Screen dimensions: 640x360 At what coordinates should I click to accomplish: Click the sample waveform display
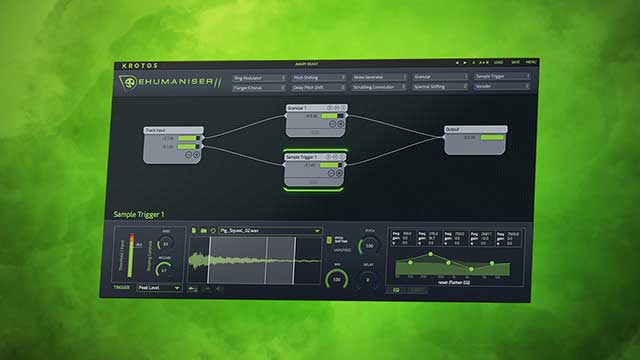[x=254, y=260]
